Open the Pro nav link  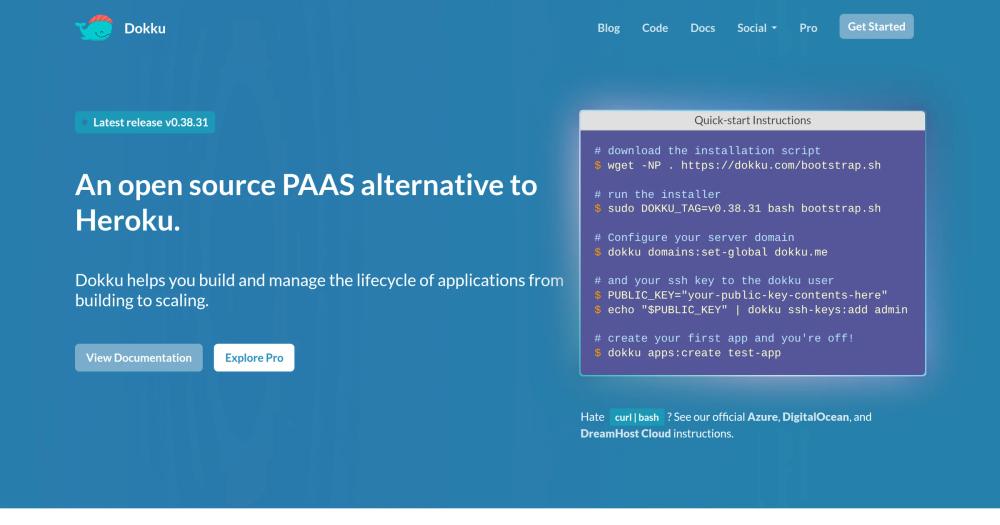[808, 28]
